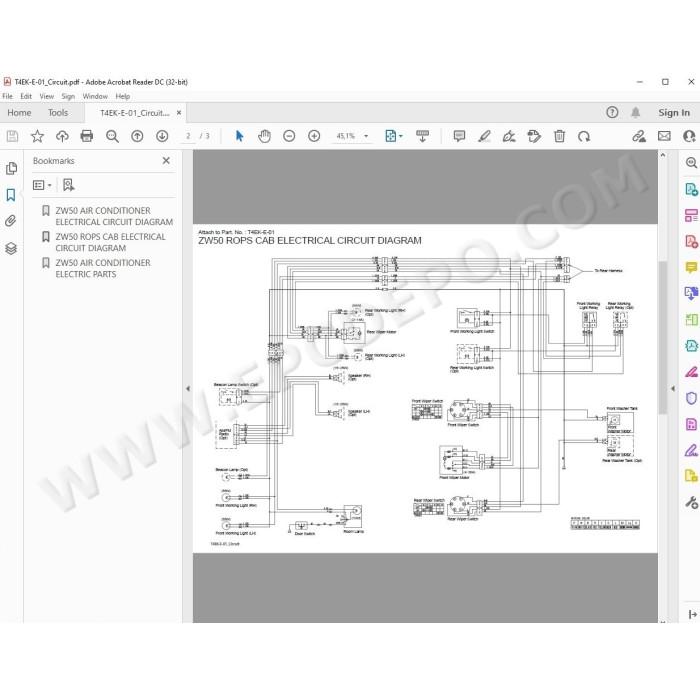
Task: Go to previous page arrow
Action: tap(137, 136)
